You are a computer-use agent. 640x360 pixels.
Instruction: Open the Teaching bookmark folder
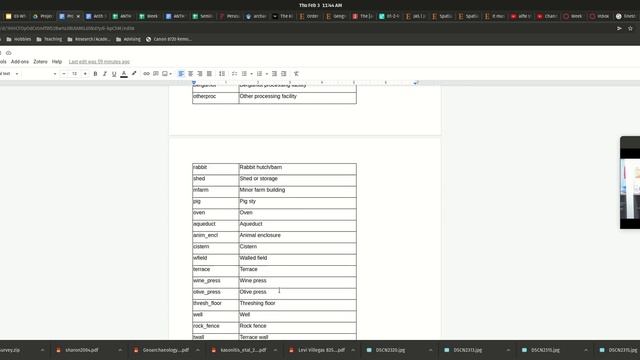(x=49, y=39)
